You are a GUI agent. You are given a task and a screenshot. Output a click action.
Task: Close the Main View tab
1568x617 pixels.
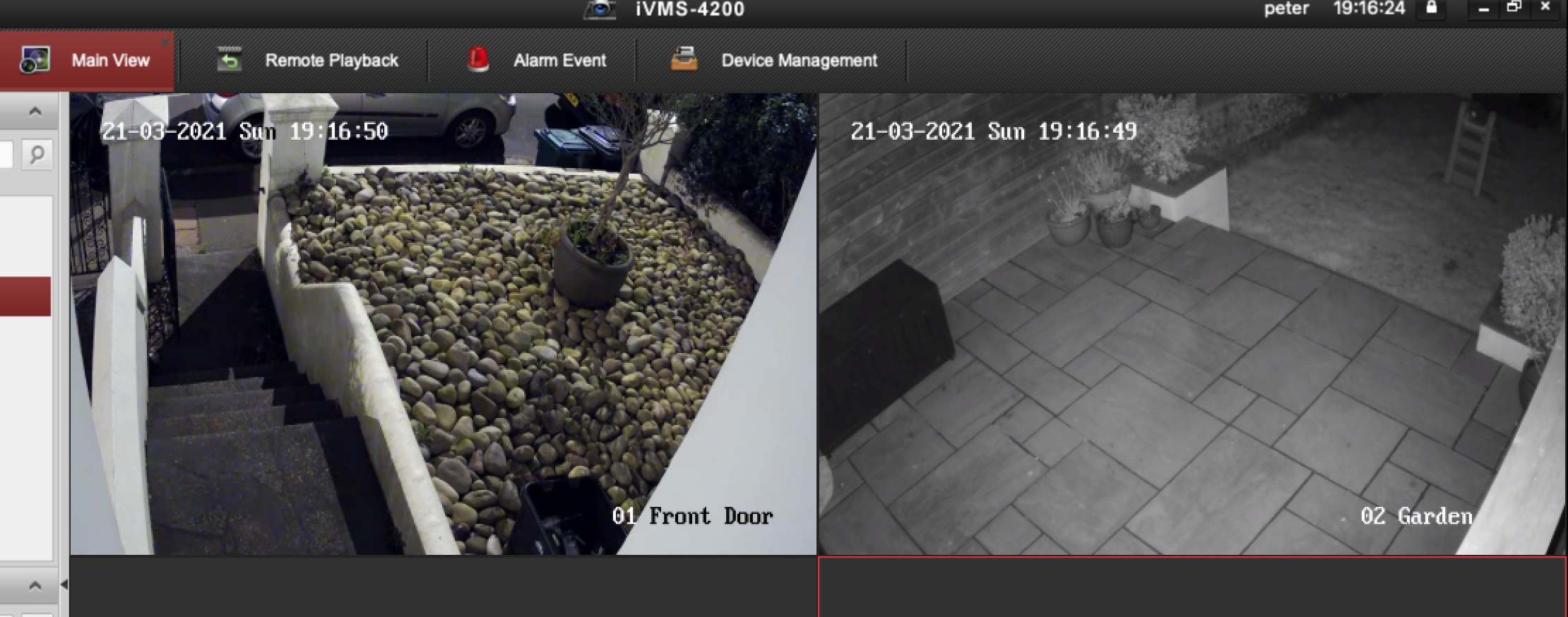coord(165,42)
